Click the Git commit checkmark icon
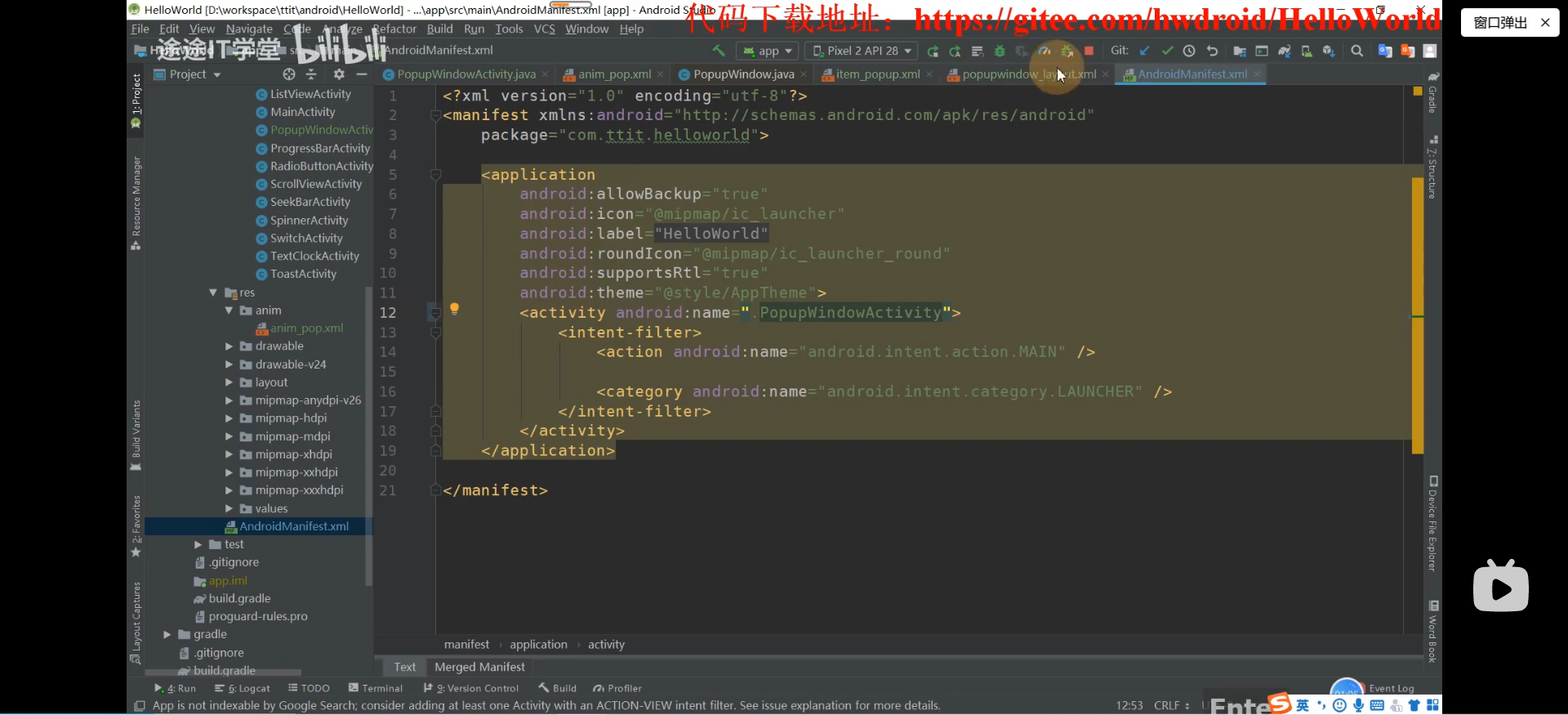 coord(1167,51)
